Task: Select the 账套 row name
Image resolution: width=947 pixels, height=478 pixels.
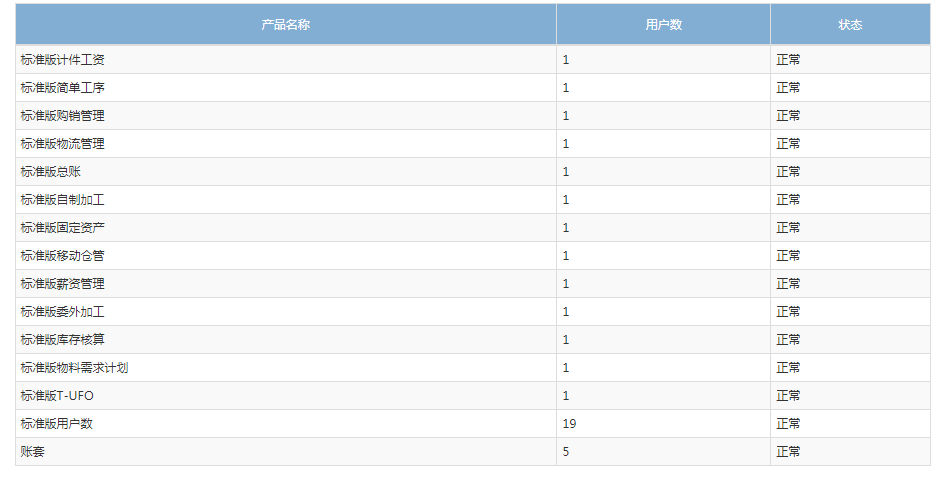Action: tap(33, 451)
